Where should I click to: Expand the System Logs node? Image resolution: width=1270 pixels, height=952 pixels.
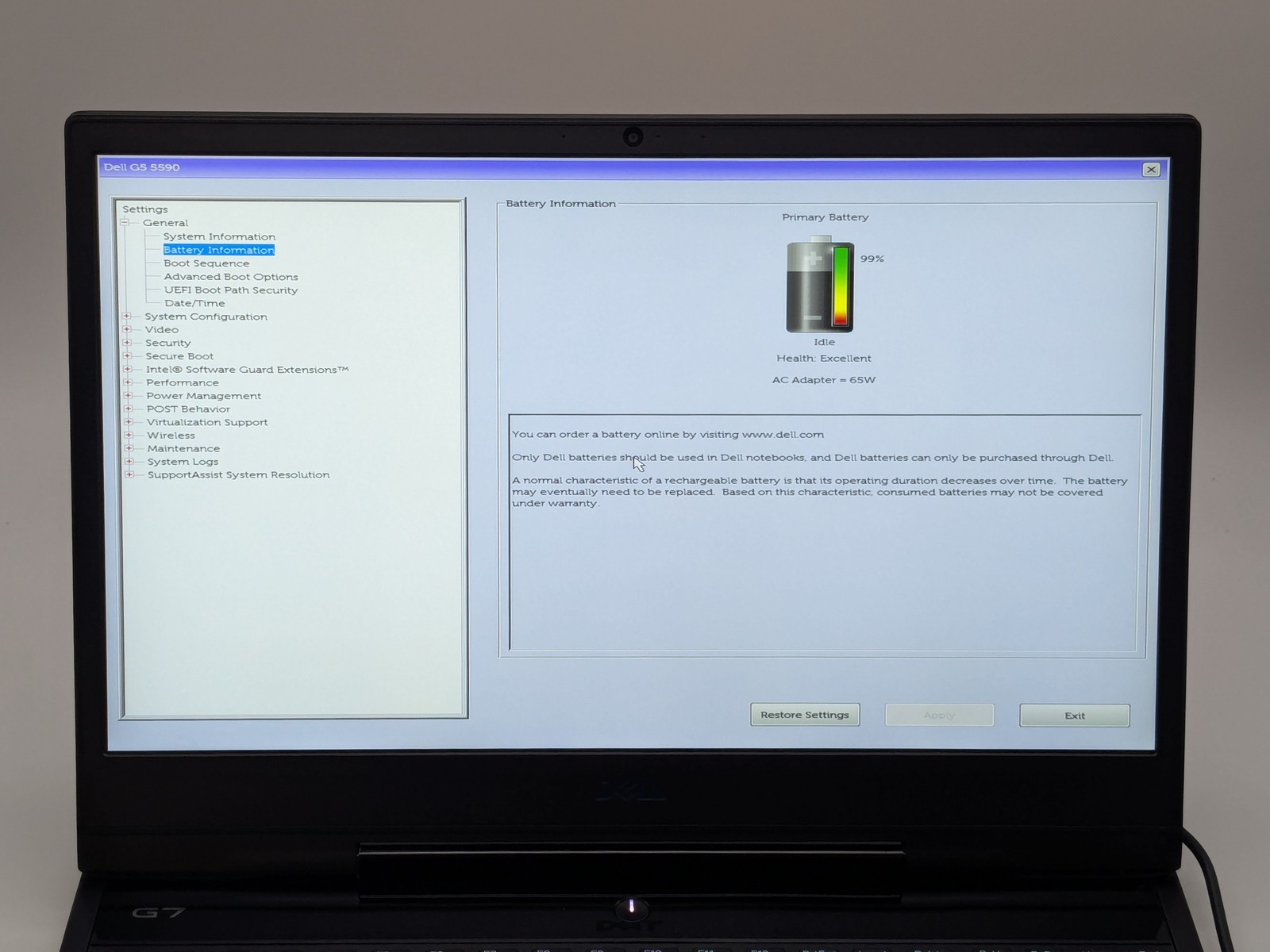click(129, 461)
